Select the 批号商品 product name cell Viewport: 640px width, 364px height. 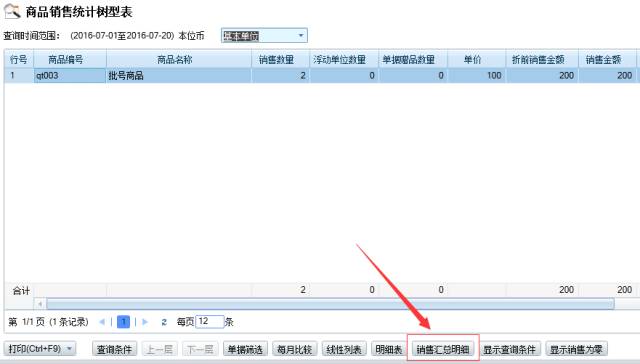point(179,75)
